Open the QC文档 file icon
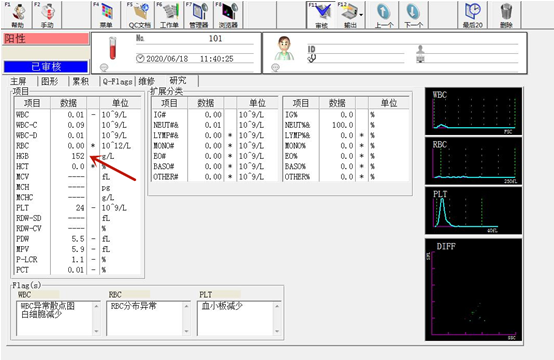This screenshot has width=554, height=360. tap(140, 15)
